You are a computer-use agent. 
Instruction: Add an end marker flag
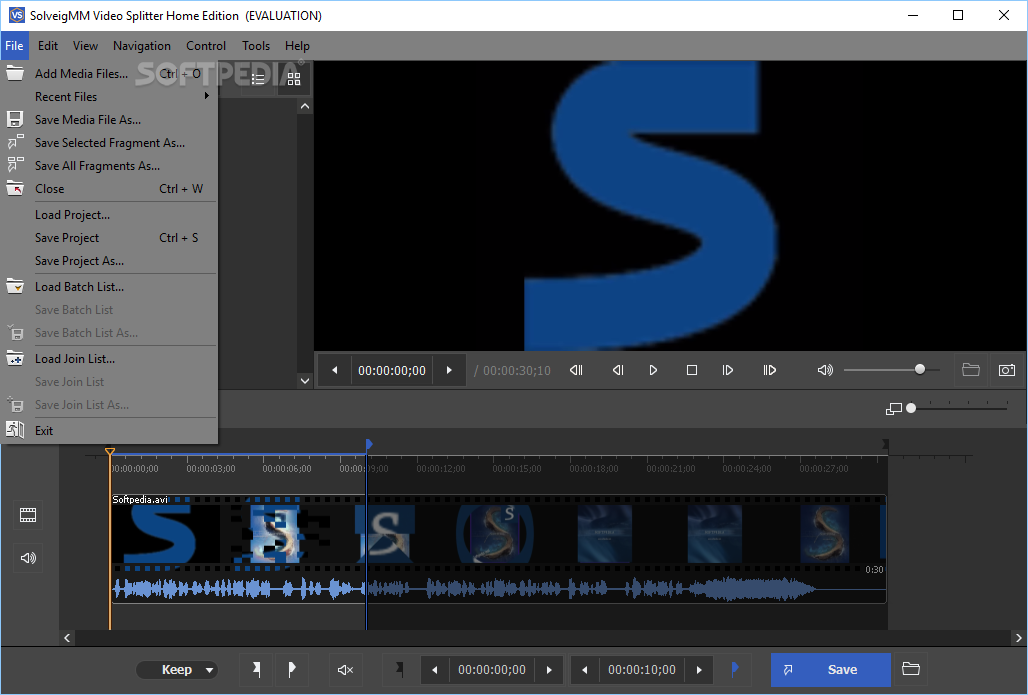(292, 670)
